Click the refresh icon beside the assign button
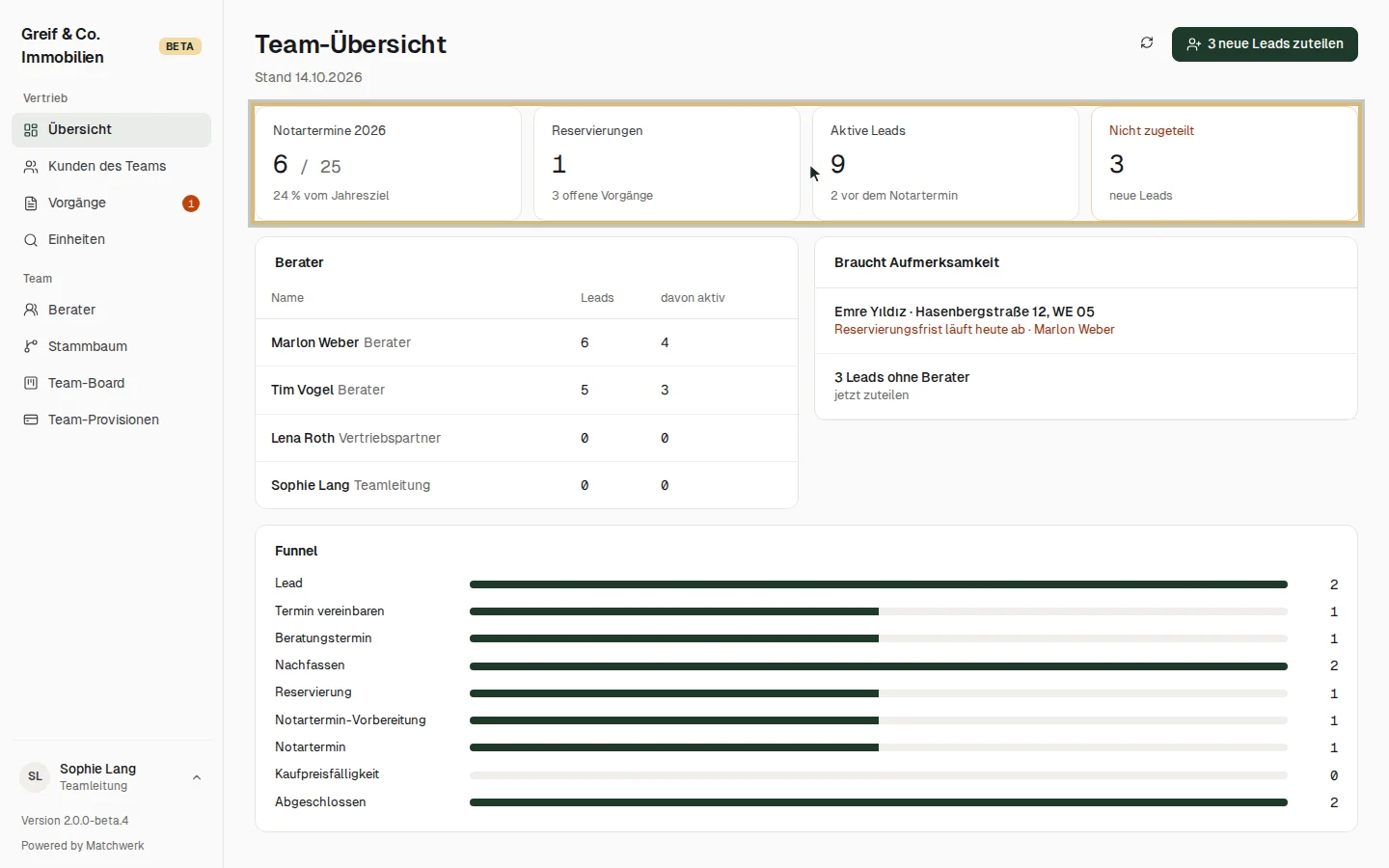This screenshot has width=1389, height=868. click(1147, 43)
